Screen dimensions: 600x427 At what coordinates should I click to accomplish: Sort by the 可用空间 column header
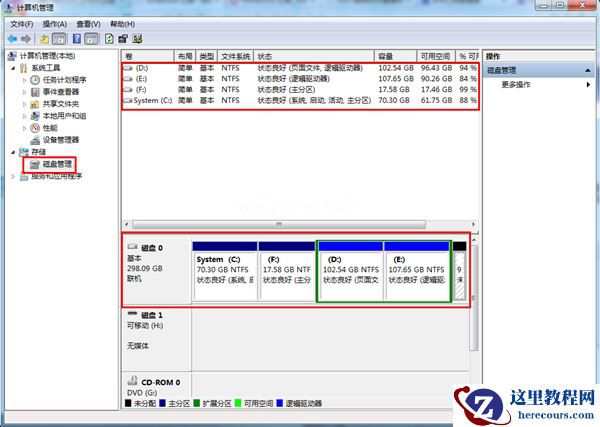(x=436, y=56)
